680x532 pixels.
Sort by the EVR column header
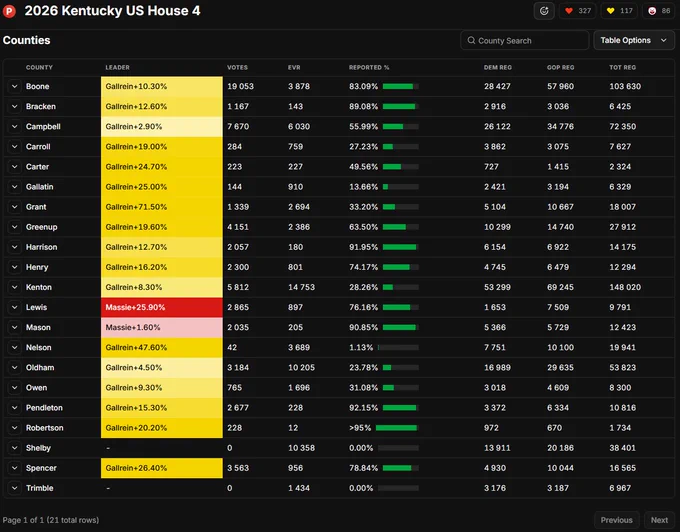(x=294, y=68)
